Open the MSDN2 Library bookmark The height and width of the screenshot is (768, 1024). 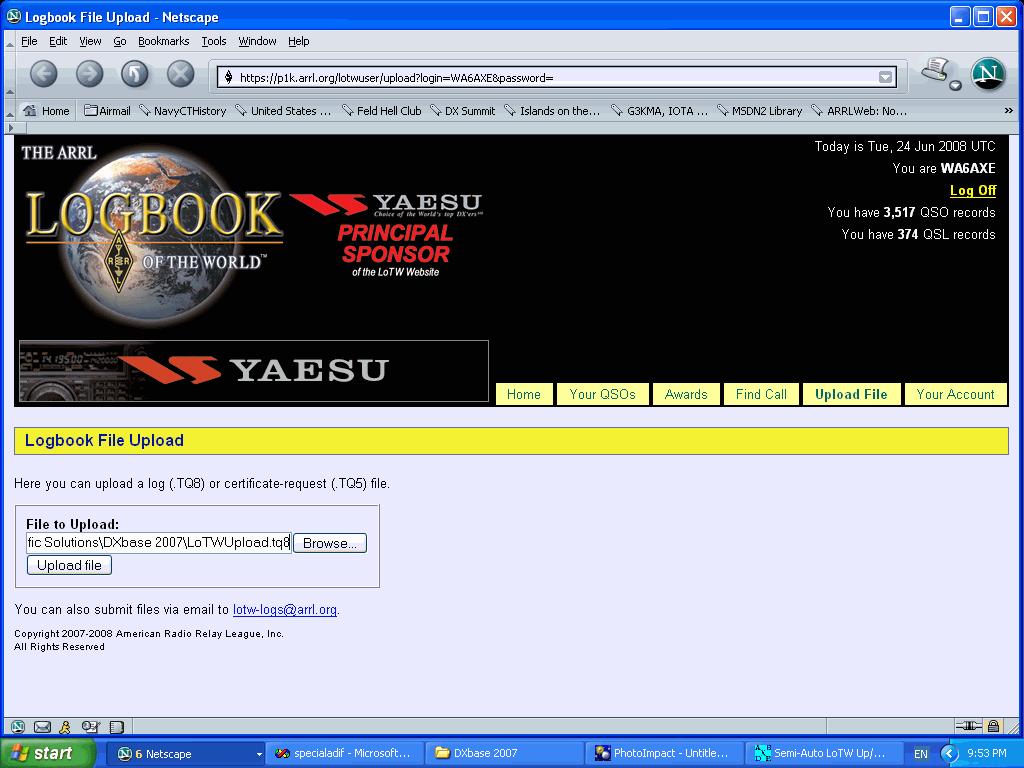click(760, 111)
